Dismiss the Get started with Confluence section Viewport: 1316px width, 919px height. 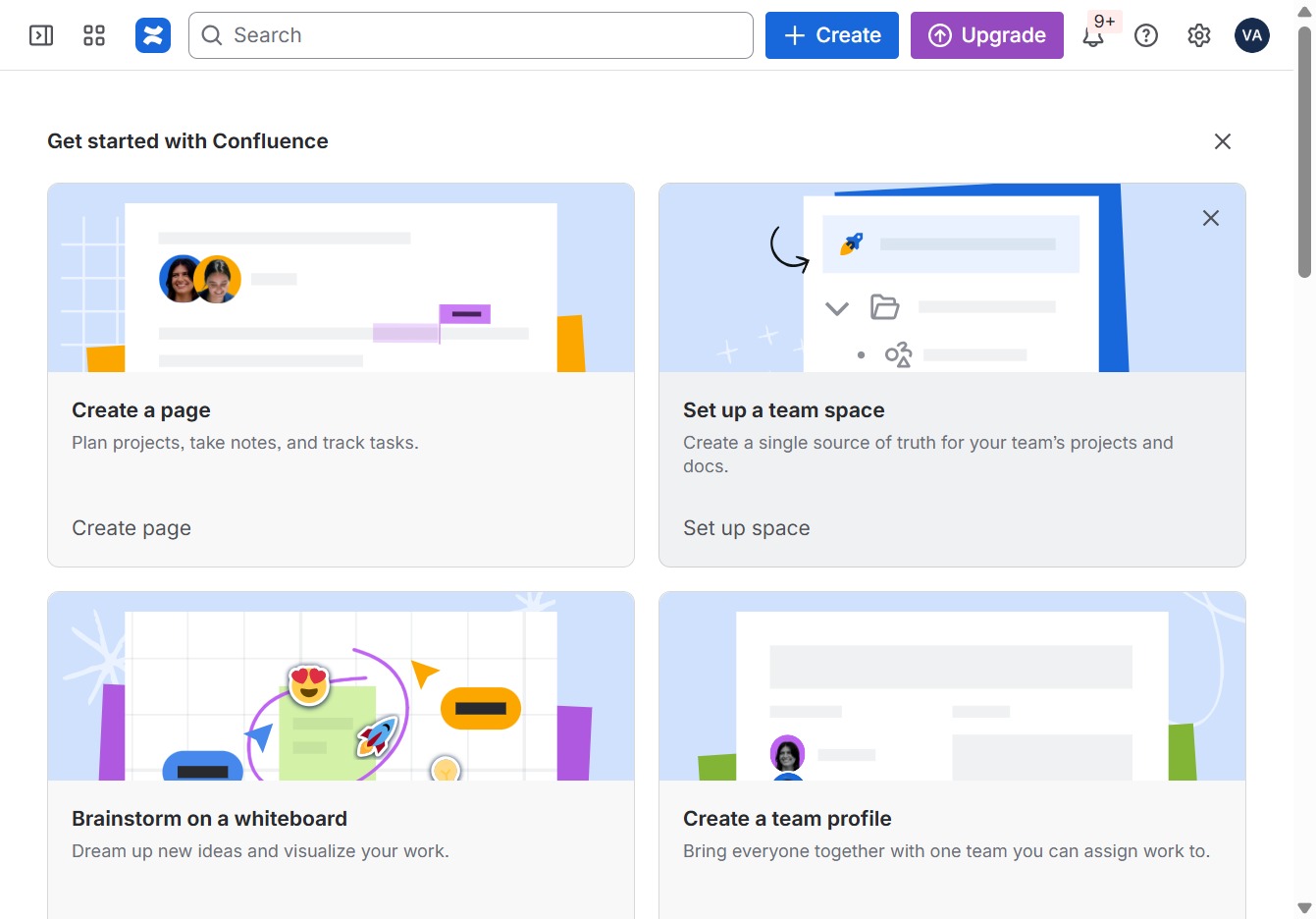pyautogui.click(x=1223, y=141)
